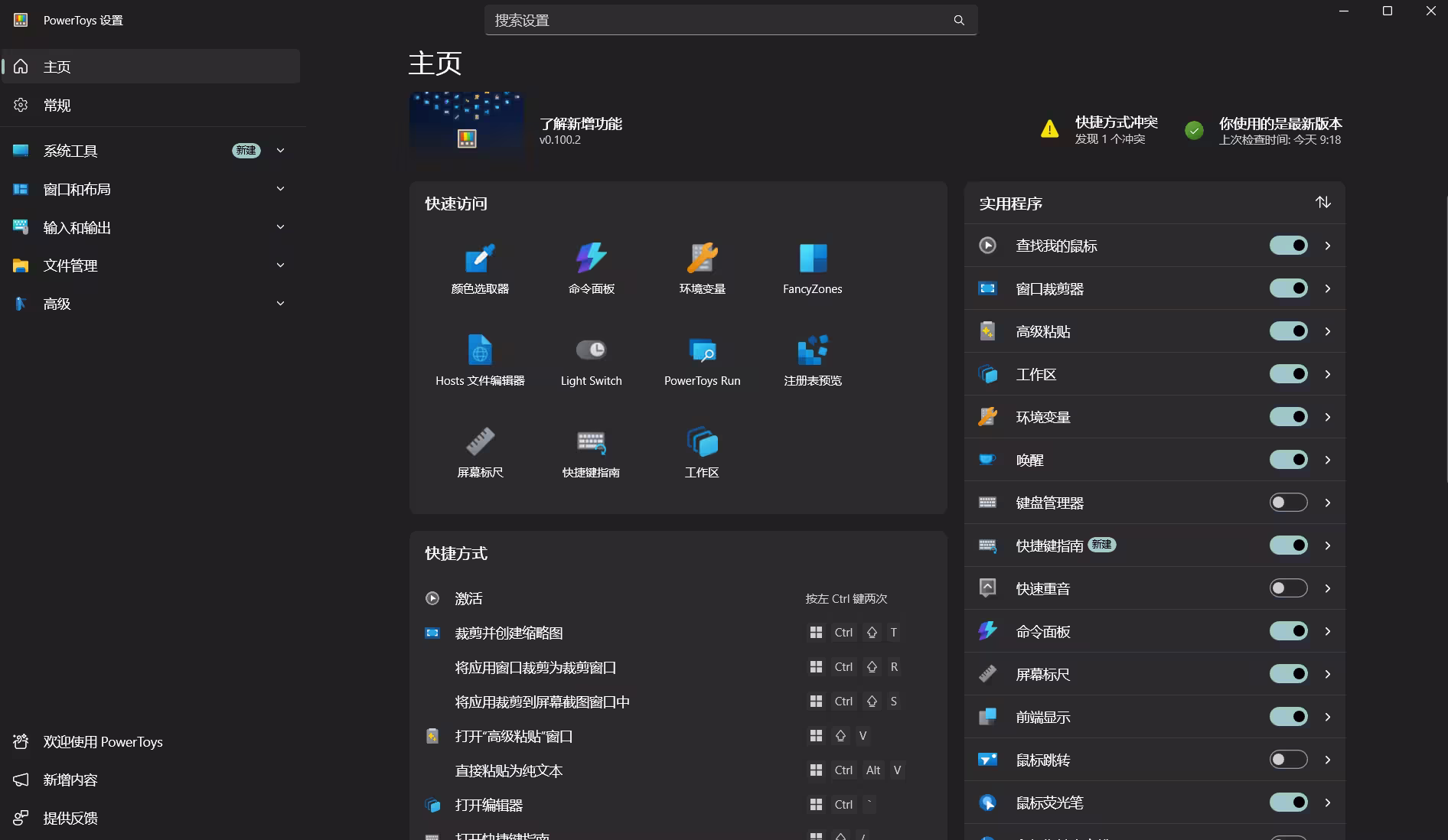Click 窗口裁剪器 icon in utilities list
Viewport: 1448px width, 840px height.
(987, 288)
